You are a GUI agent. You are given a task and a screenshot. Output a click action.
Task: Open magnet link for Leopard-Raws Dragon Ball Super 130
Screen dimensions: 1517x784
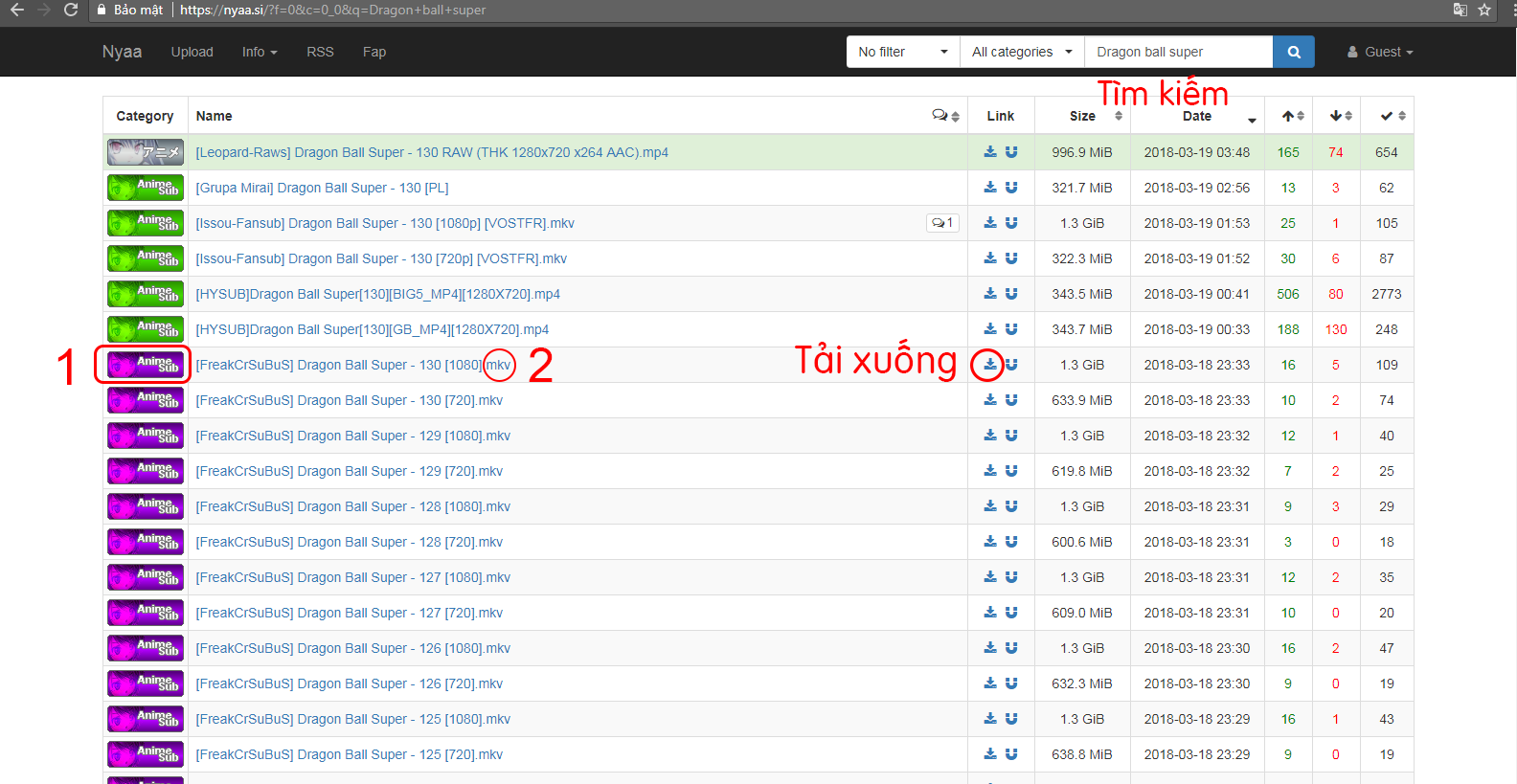click(1011, 152)
